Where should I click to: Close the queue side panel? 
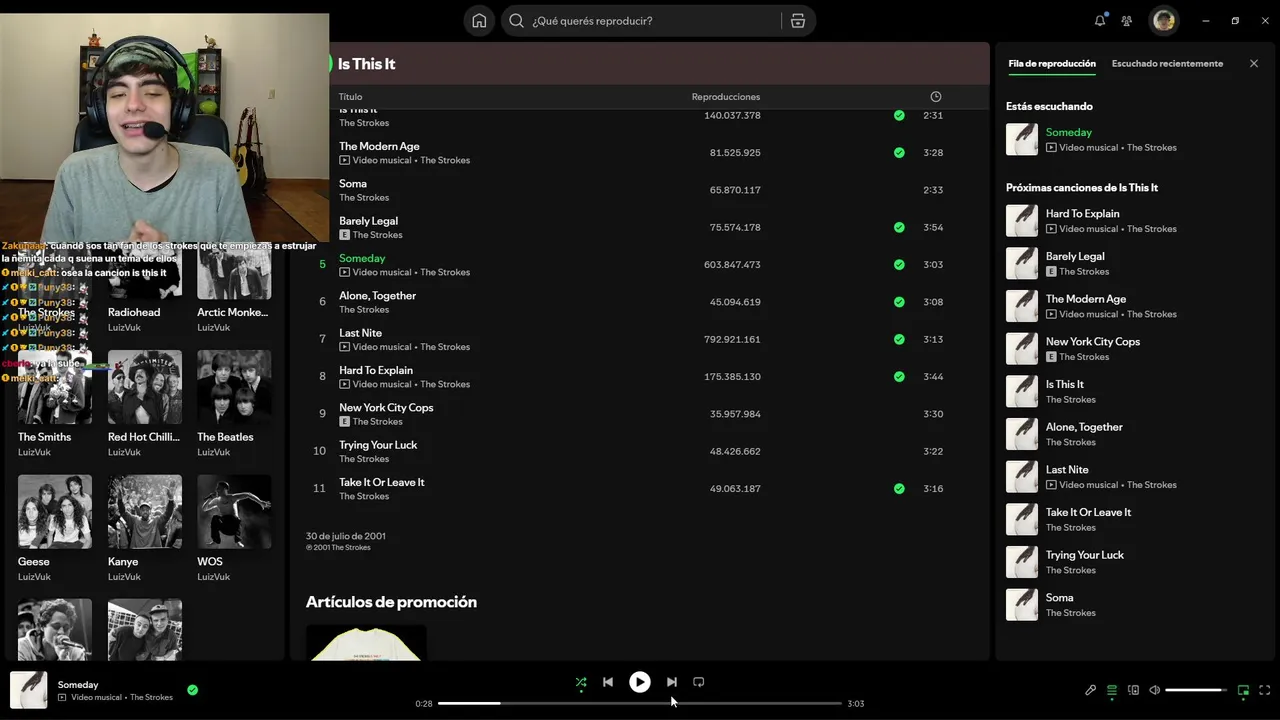click(1254, 64)
